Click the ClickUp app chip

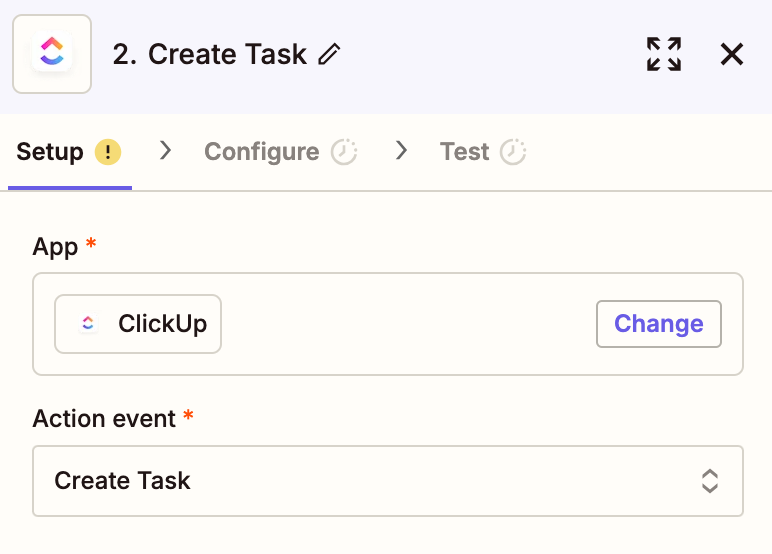[138, 324]
